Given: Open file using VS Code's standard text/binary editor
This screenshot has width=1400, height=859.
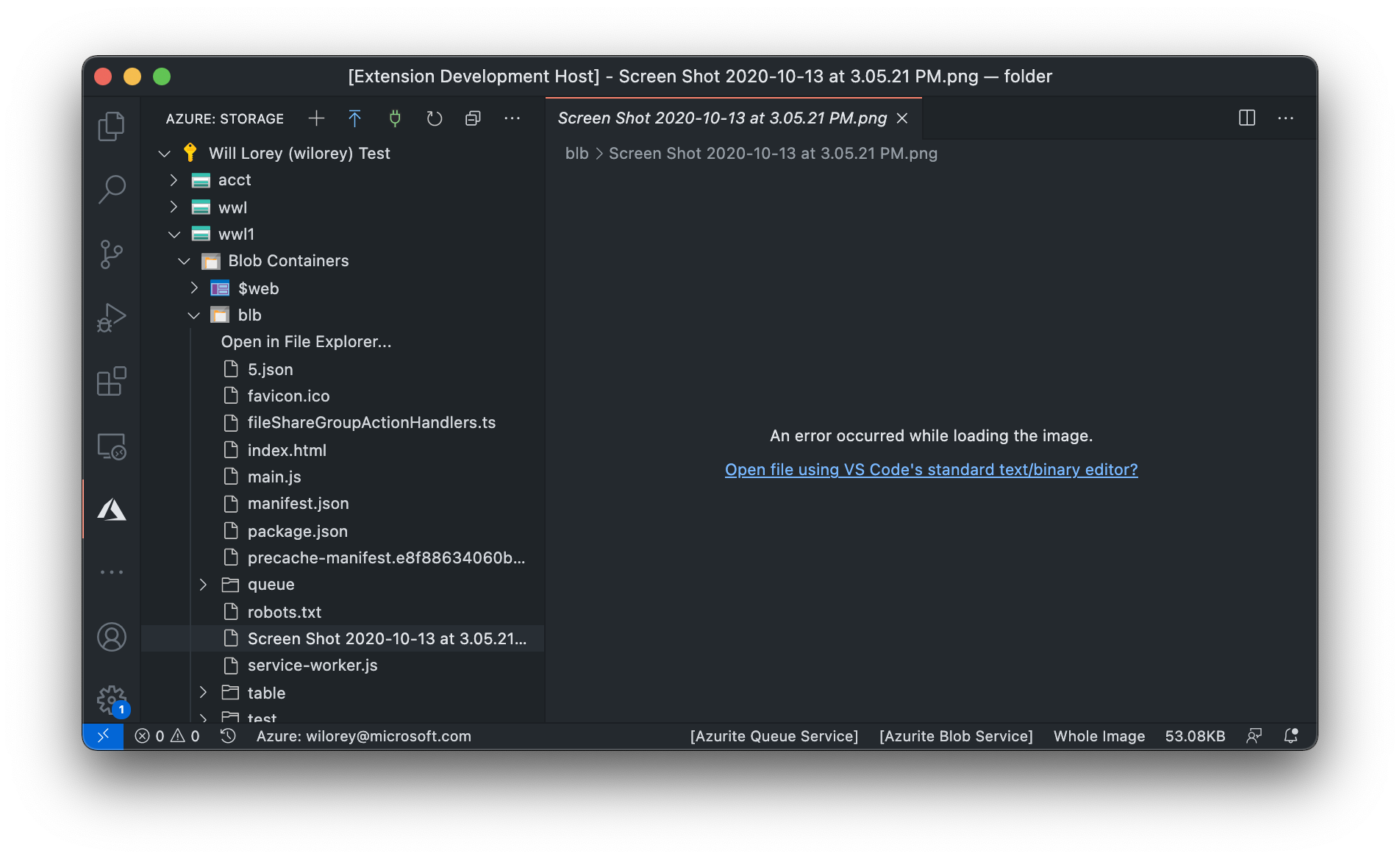Looking at the screenshot, I should tap(931, 469).
